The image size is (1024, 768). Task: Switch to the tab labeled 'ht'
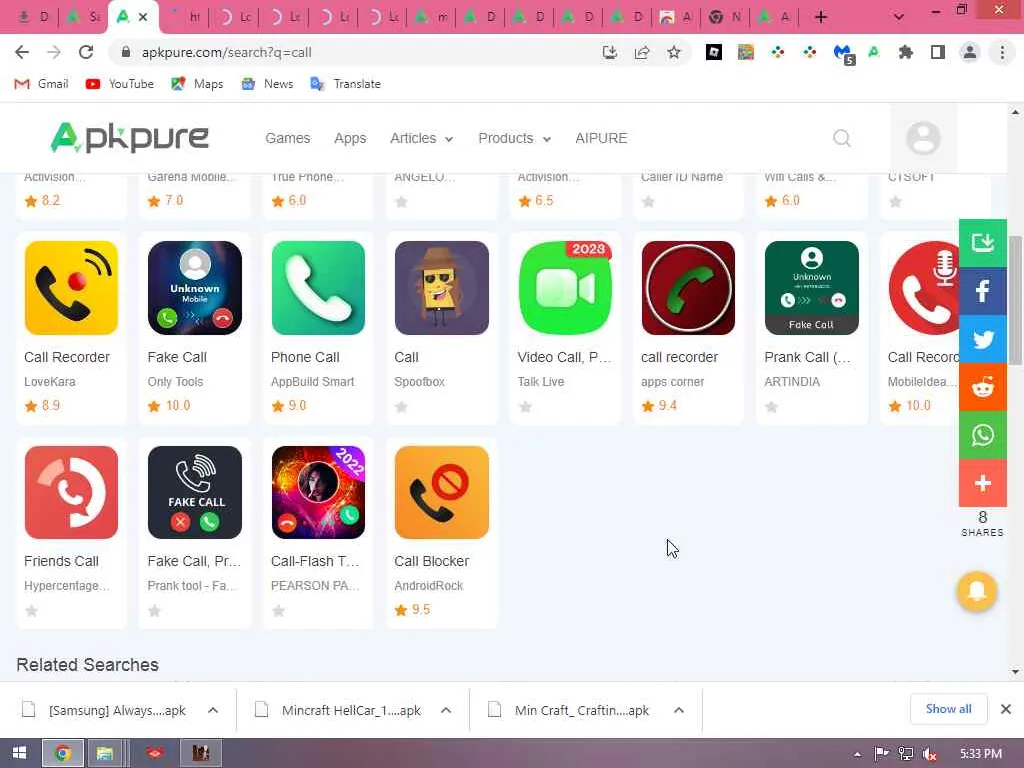click(184, 18)
